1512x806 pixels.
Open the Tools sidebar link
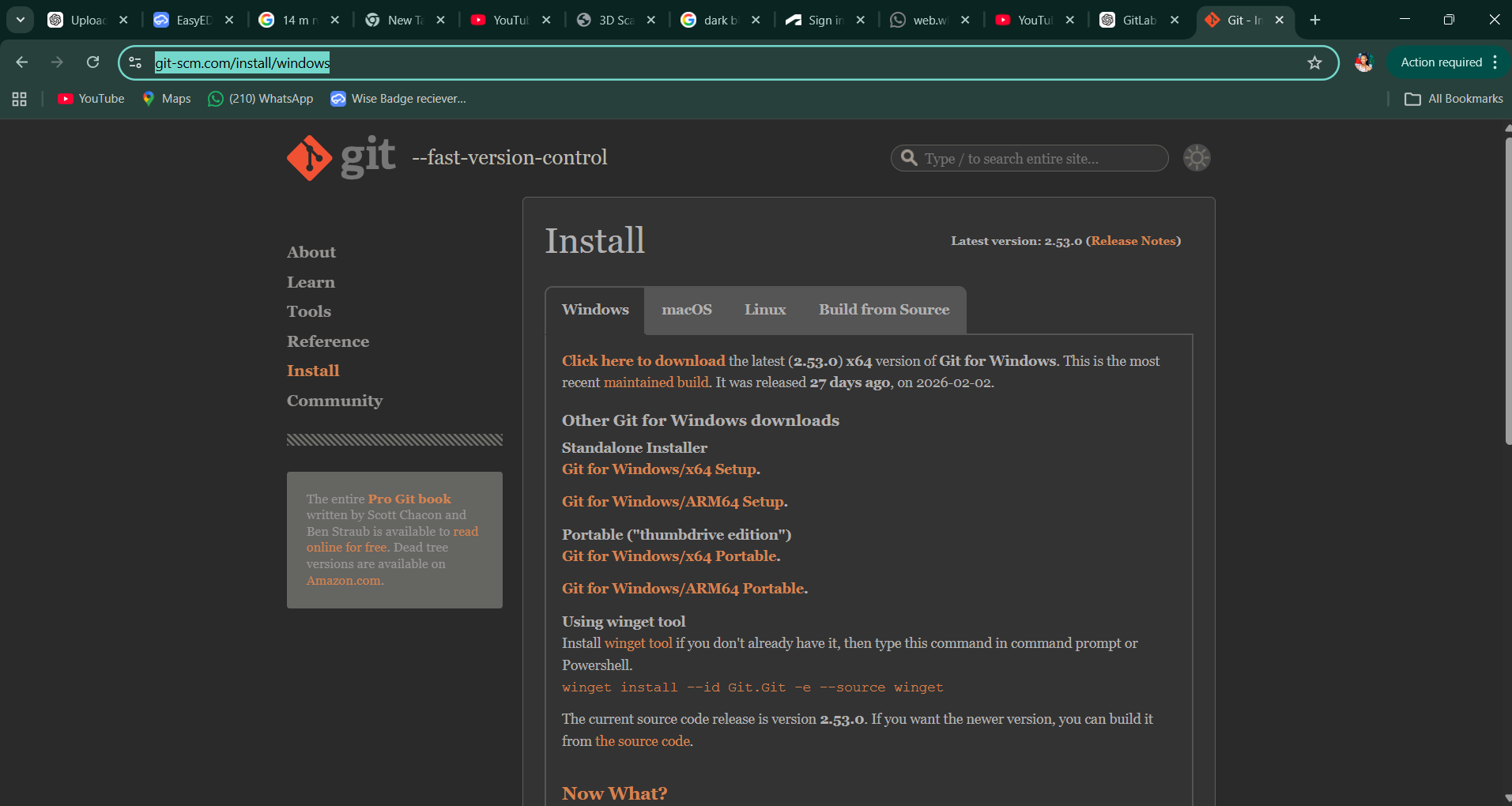coord(309,311)
